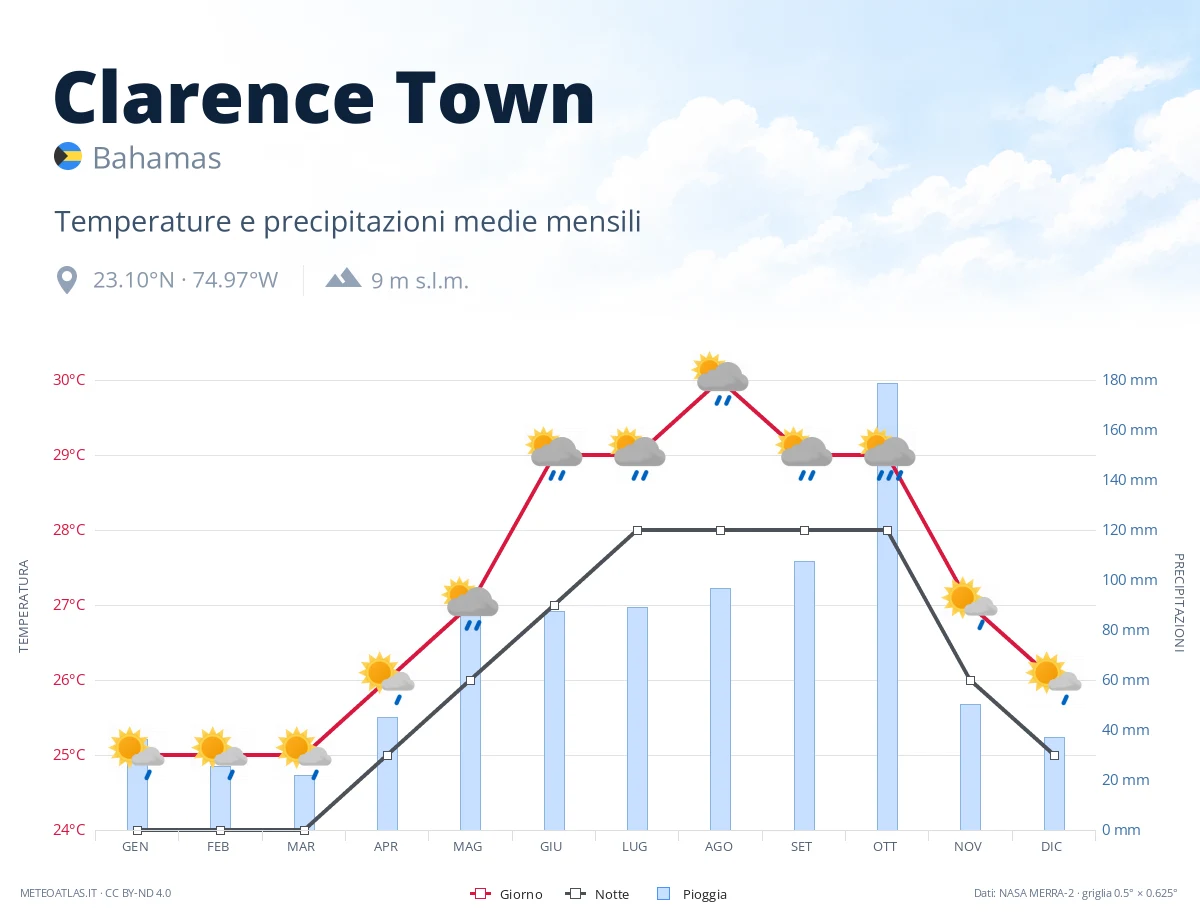Click the 60 mm axis label
Screen dimensions: 1200x920
coord(1126,680)
